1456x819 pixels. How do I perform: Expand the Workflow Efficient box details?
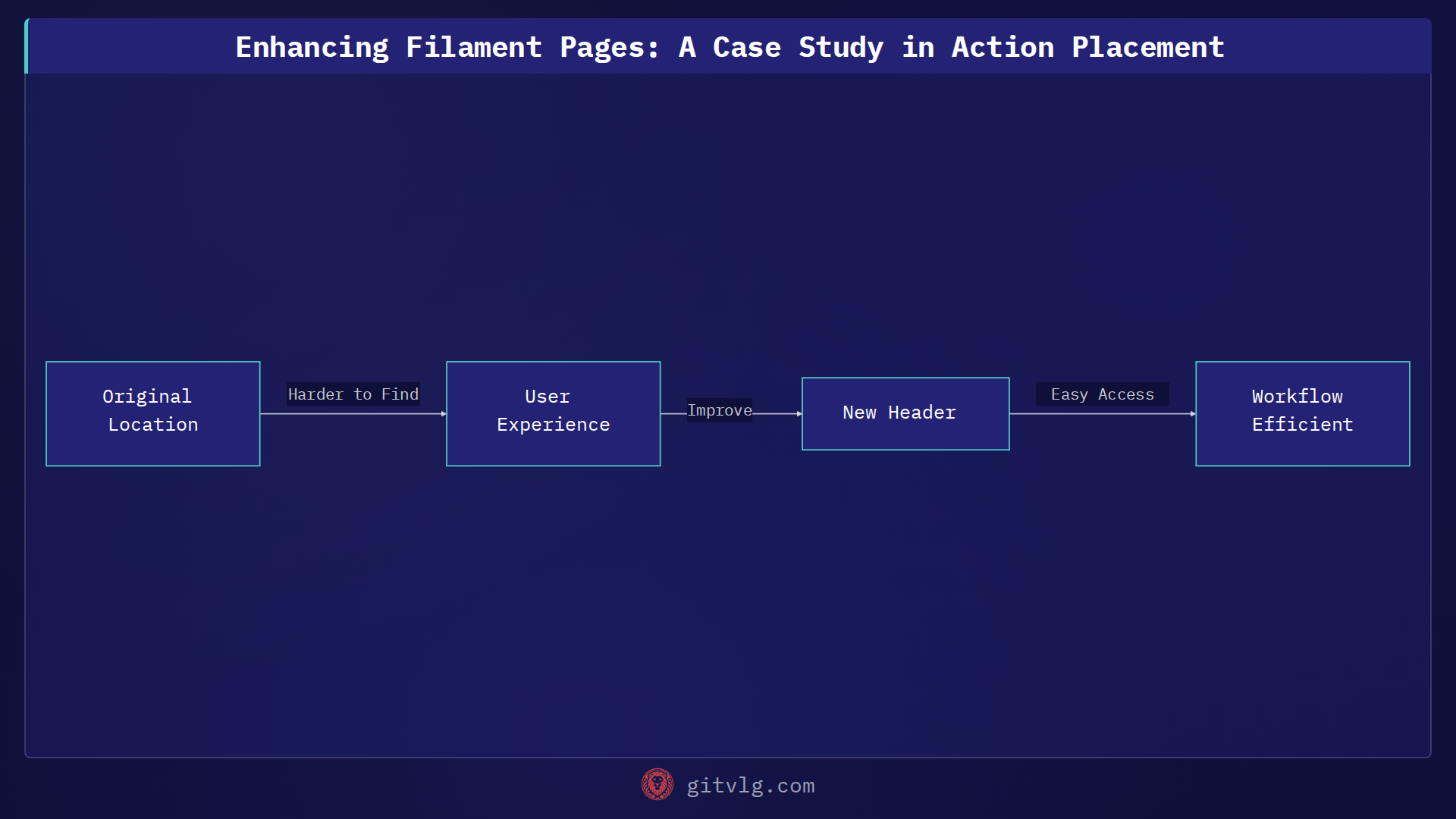coord(1302,413)
